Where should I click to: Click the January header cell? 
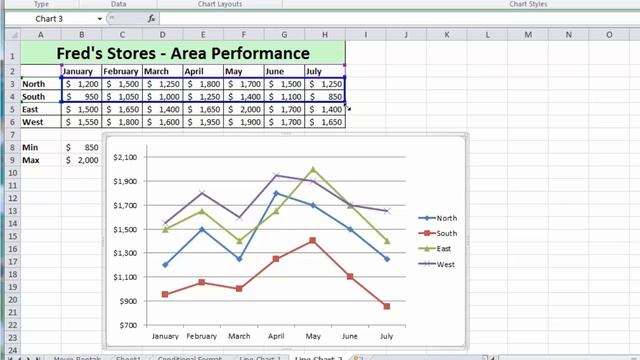(82, 71)
